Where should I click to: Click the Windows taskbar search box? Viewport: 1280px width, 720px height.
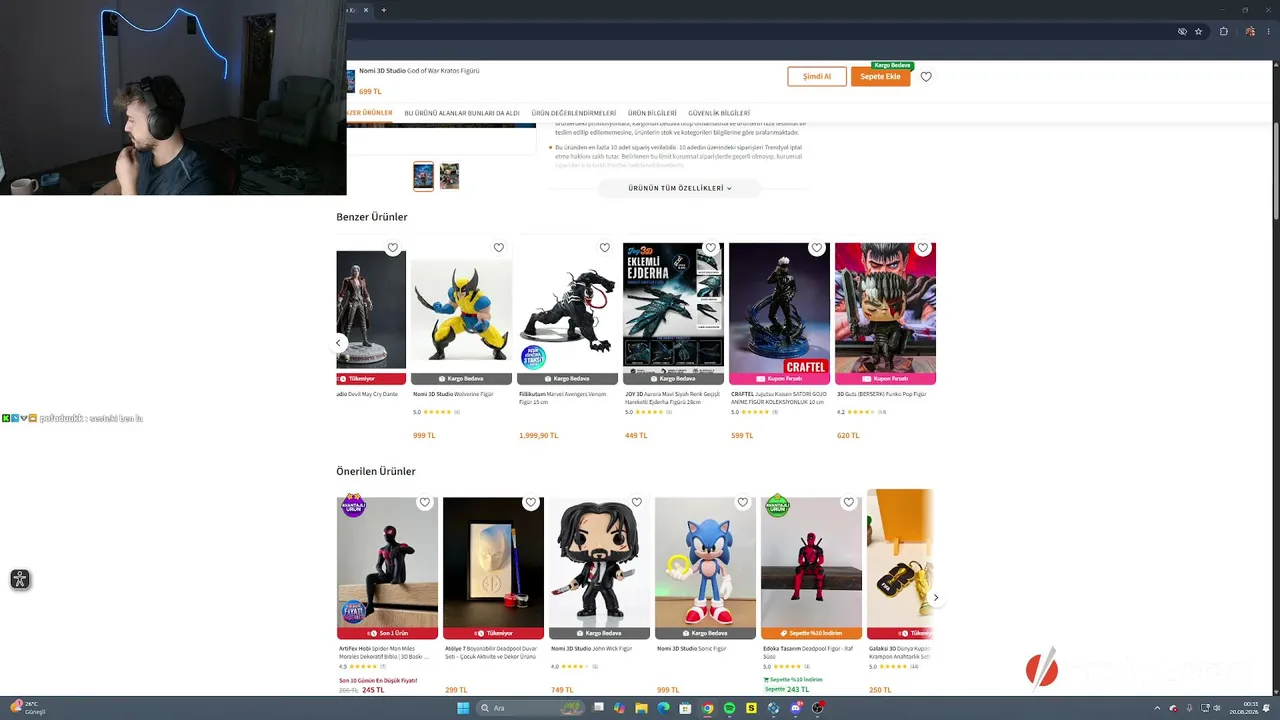point(517,708)
